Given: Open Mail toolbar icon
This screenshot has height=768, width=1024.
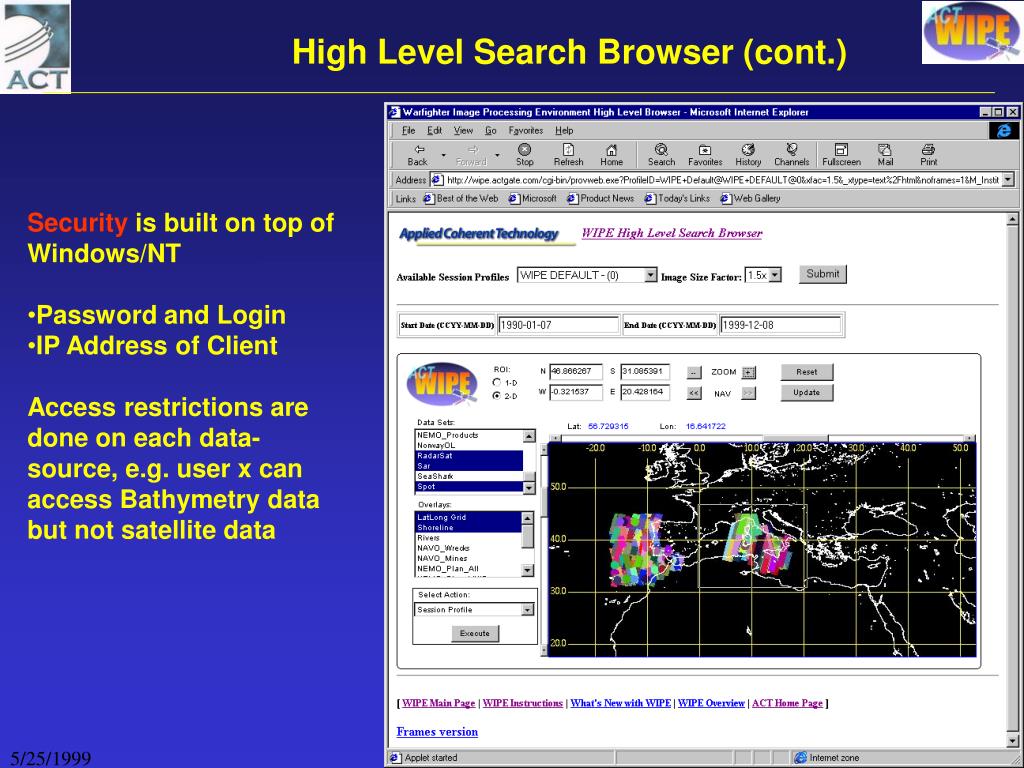Looking at the screenshot, I should coord(885,155).
